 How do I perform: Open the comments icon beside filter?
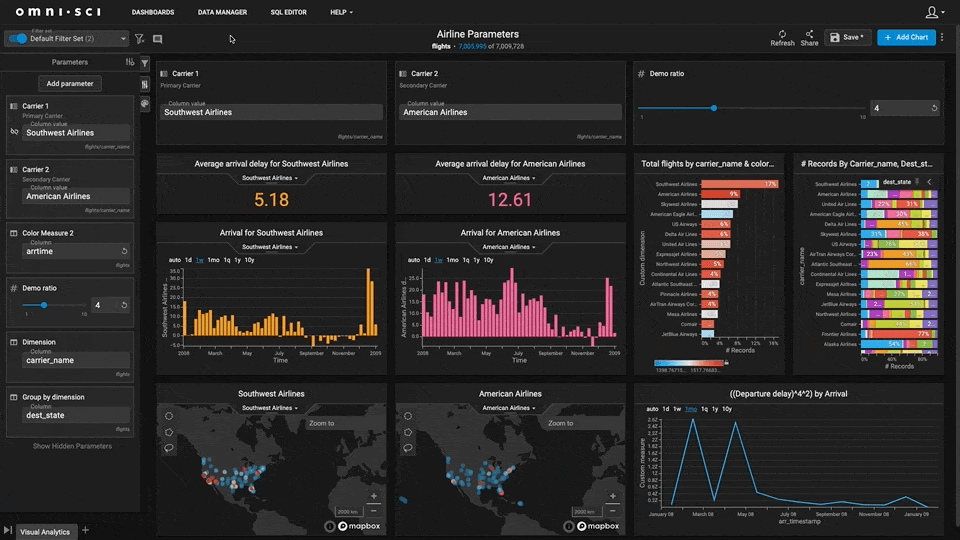tap(157, 39)
